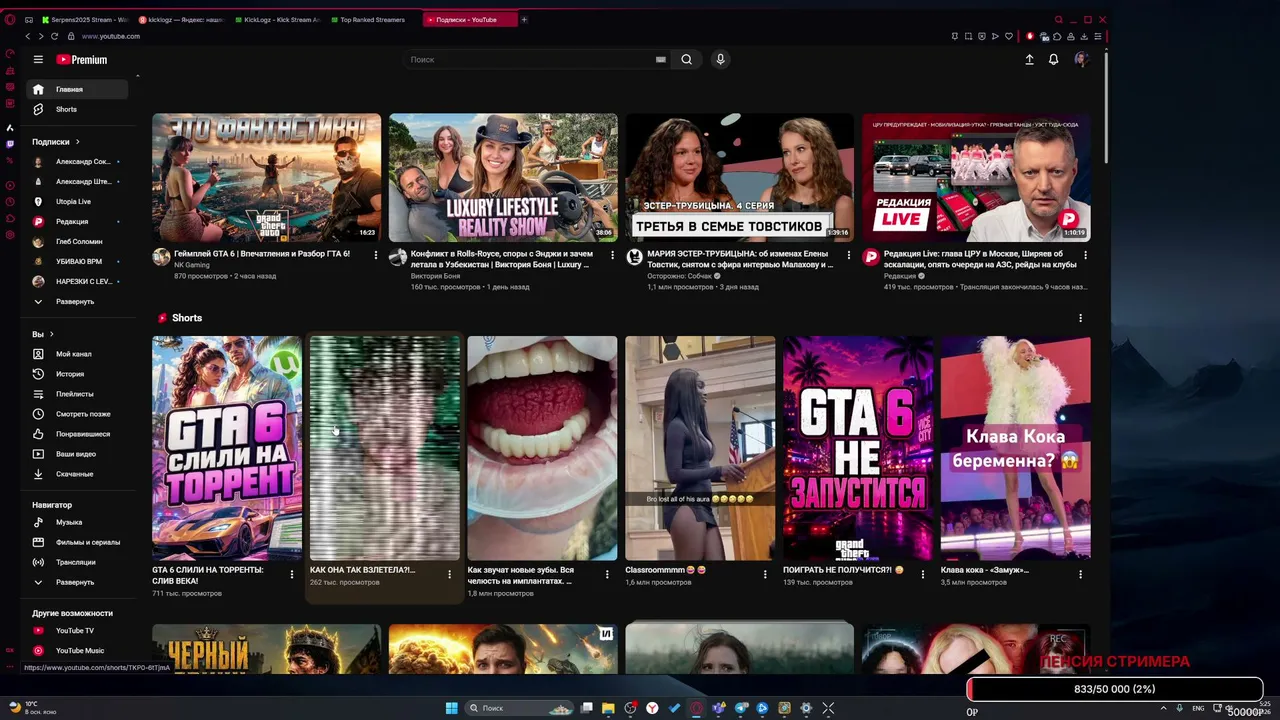The image size is (1280, 720).
Task: Open the Utopia Live subscription channel
Action: click(x=77, y=202)
